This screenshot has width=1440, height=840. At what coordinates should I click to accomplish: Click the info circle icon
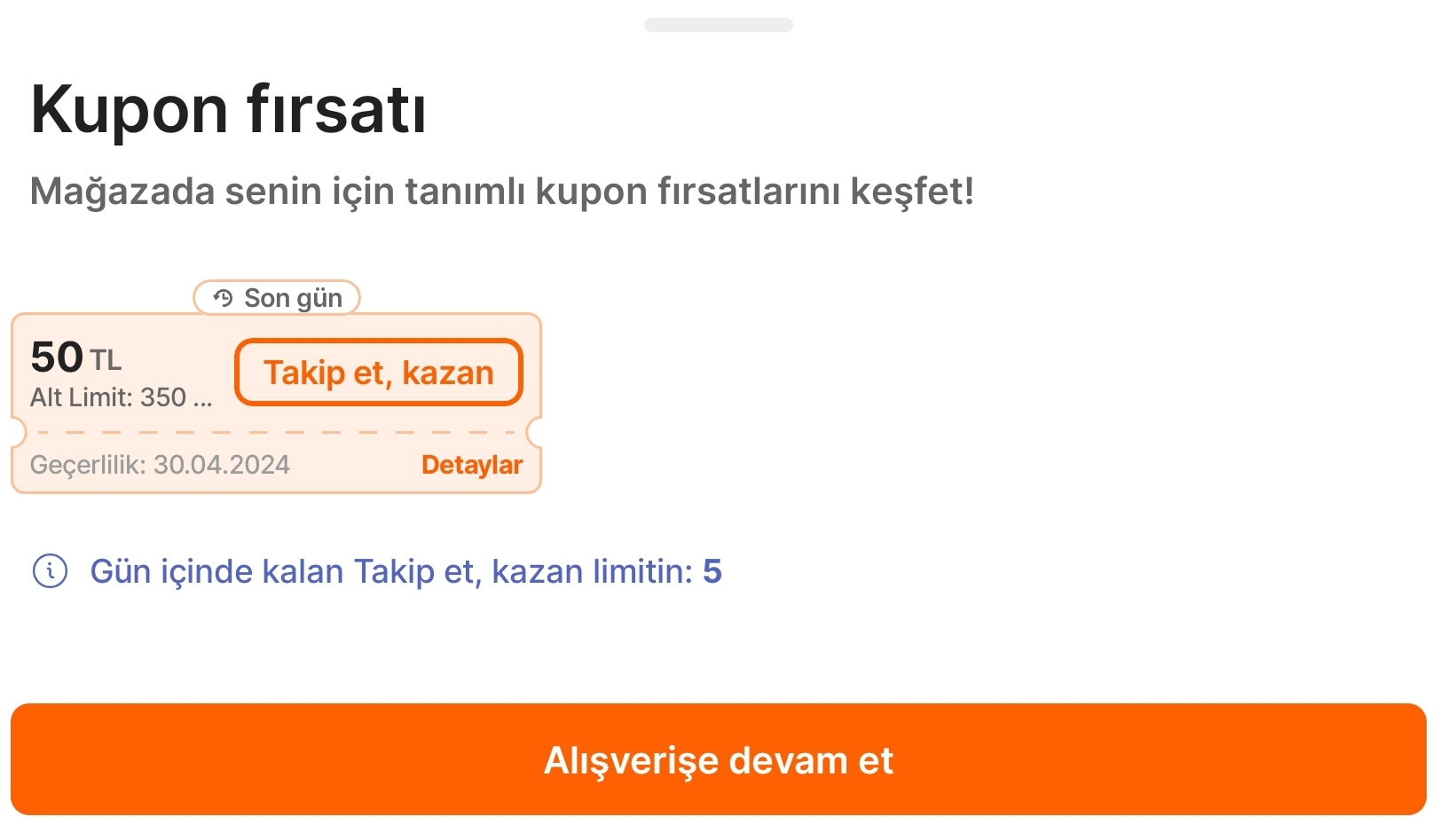(x=50, y=571)
